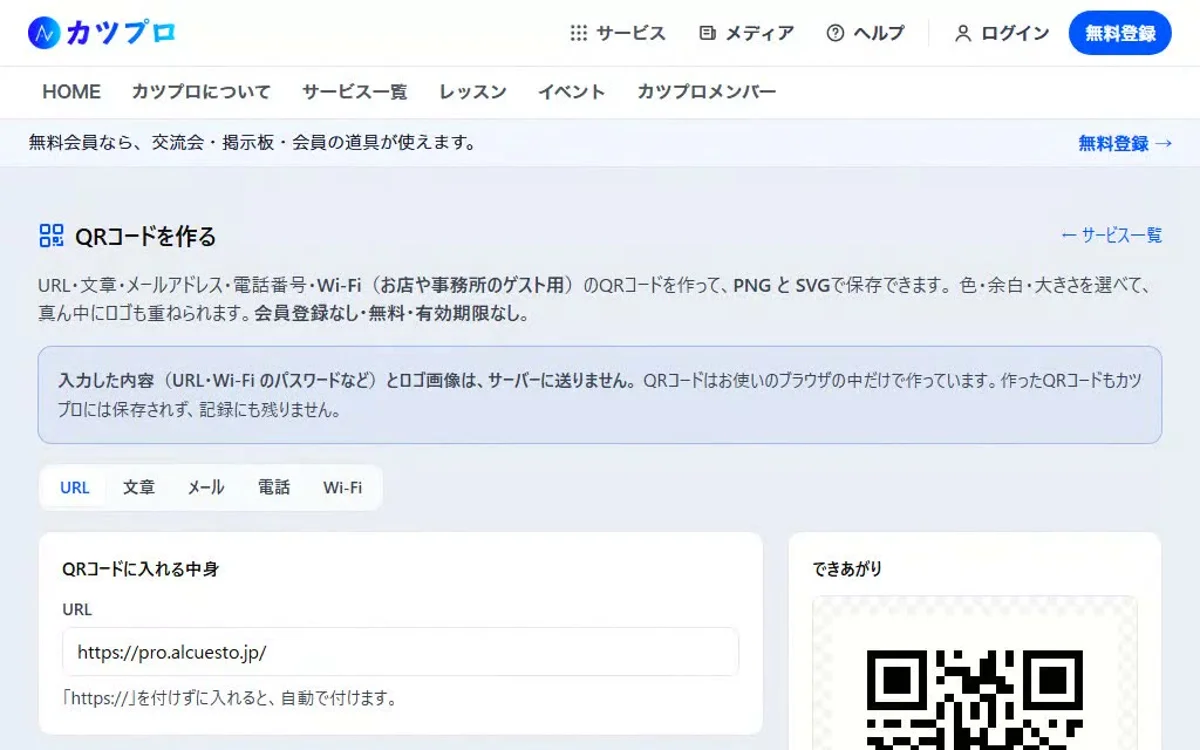Click the できあがり label

coord(847,569)
